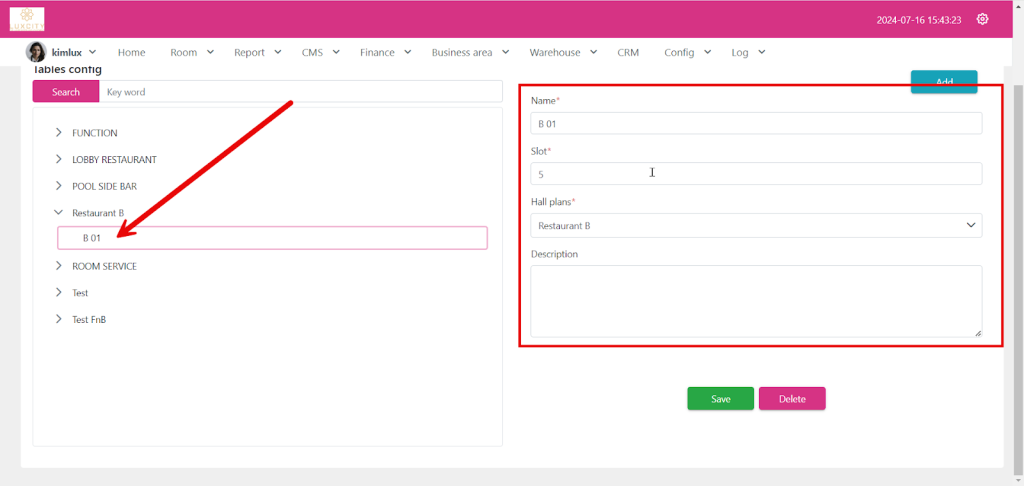
Task: Open the Warehouse menu
Action: (562, 53)
